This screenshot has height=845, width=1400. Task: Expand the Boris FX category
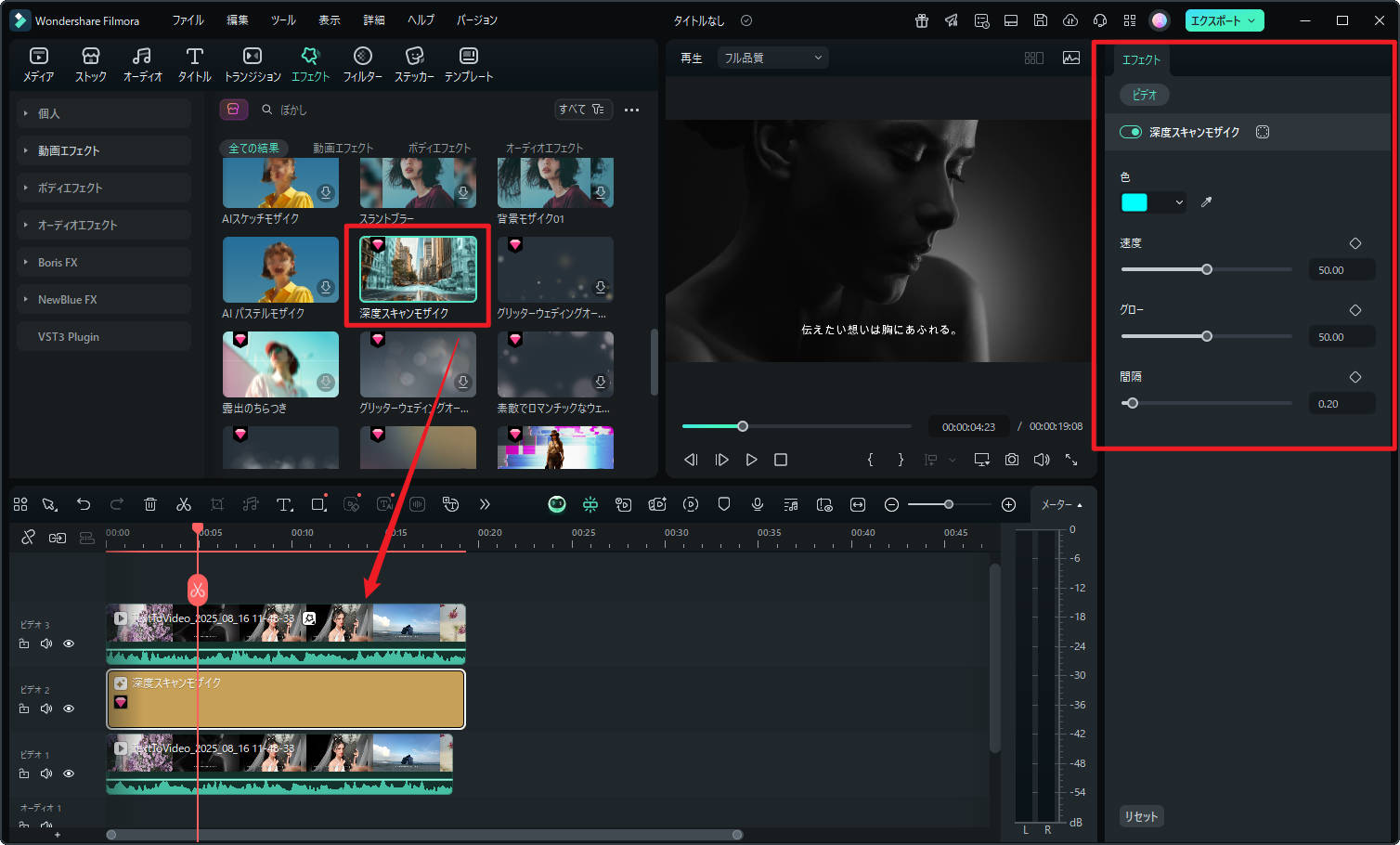pyautogui.click(x=104, y=262)
